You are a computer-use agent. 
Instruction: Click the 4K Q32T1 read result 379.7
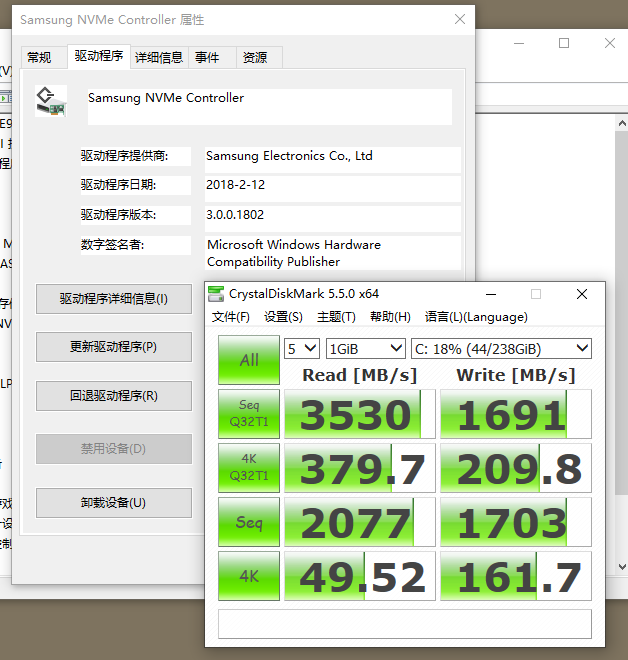pos(360,468)
